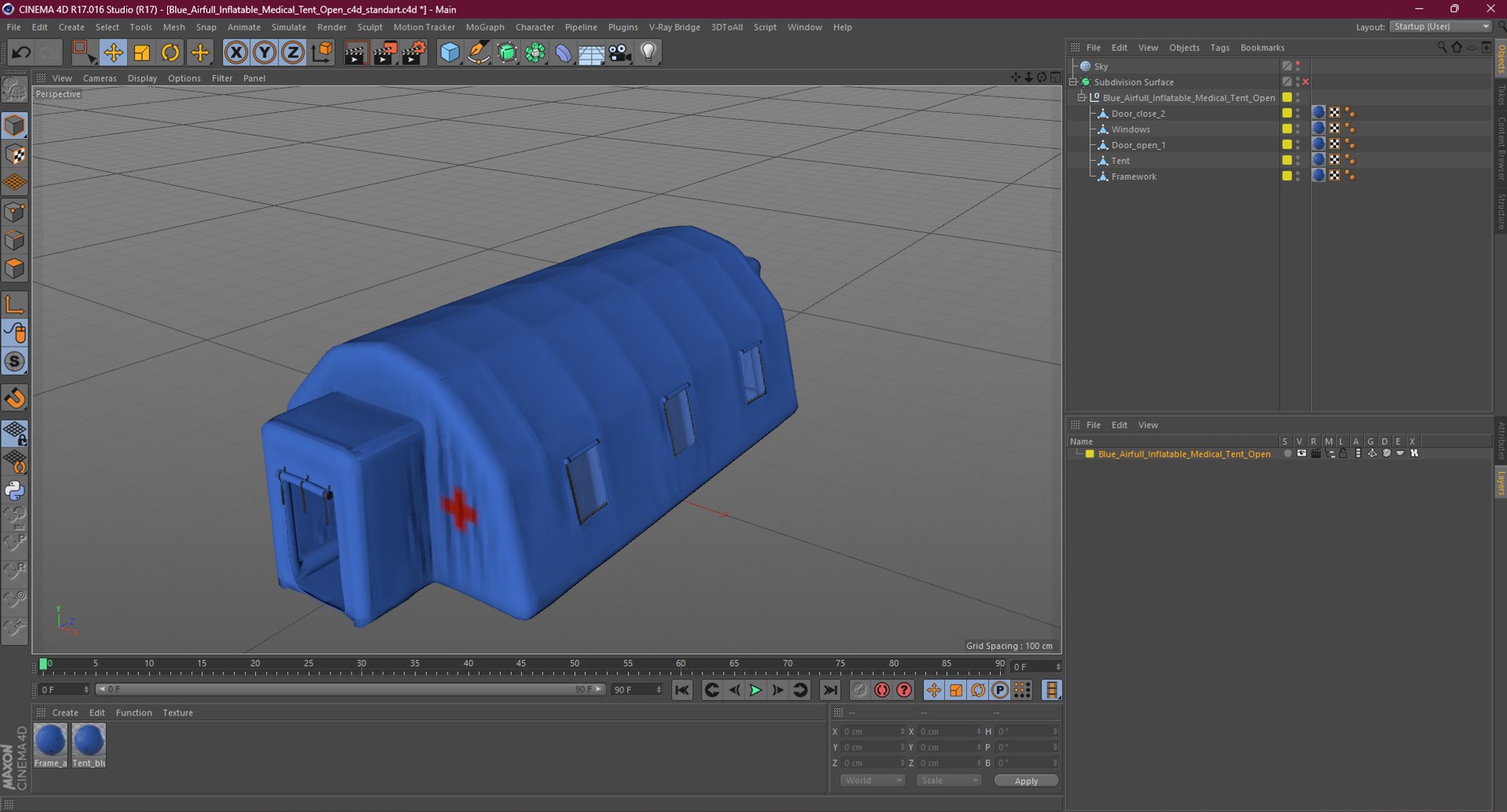
Task: Enable Axis mode
Action: pos(15,305)
